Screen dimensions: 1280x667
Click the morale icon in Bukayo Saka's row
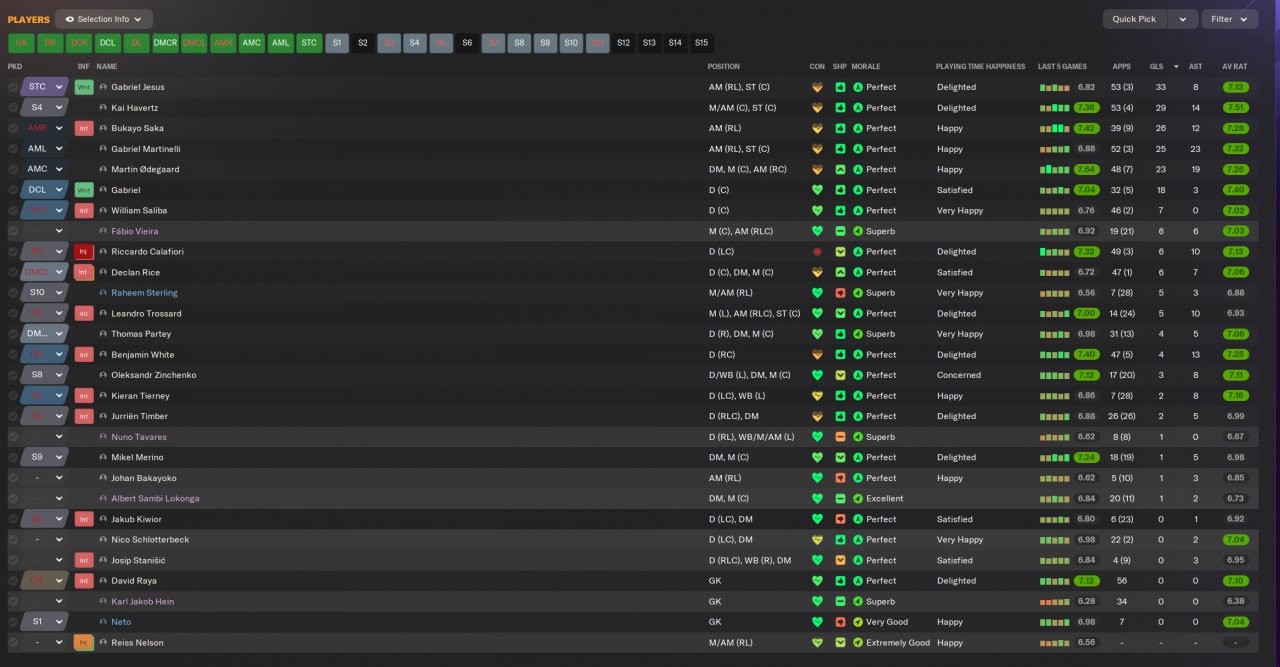coord(858,128)
